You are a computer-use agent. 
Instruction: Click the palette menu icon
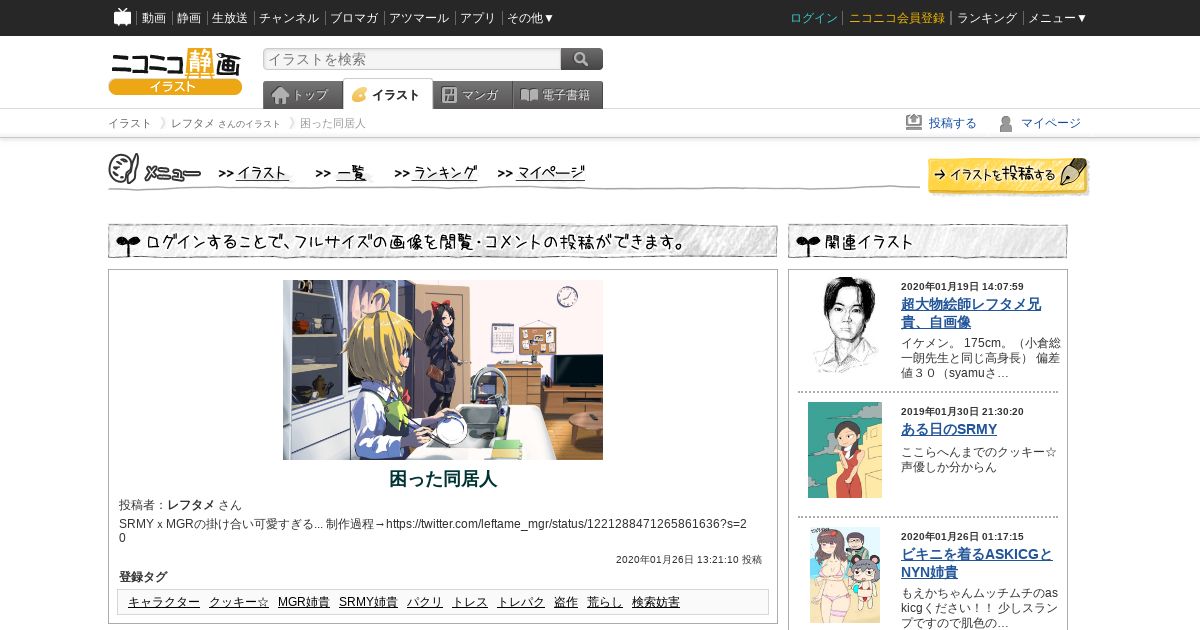tap(123, 169)
